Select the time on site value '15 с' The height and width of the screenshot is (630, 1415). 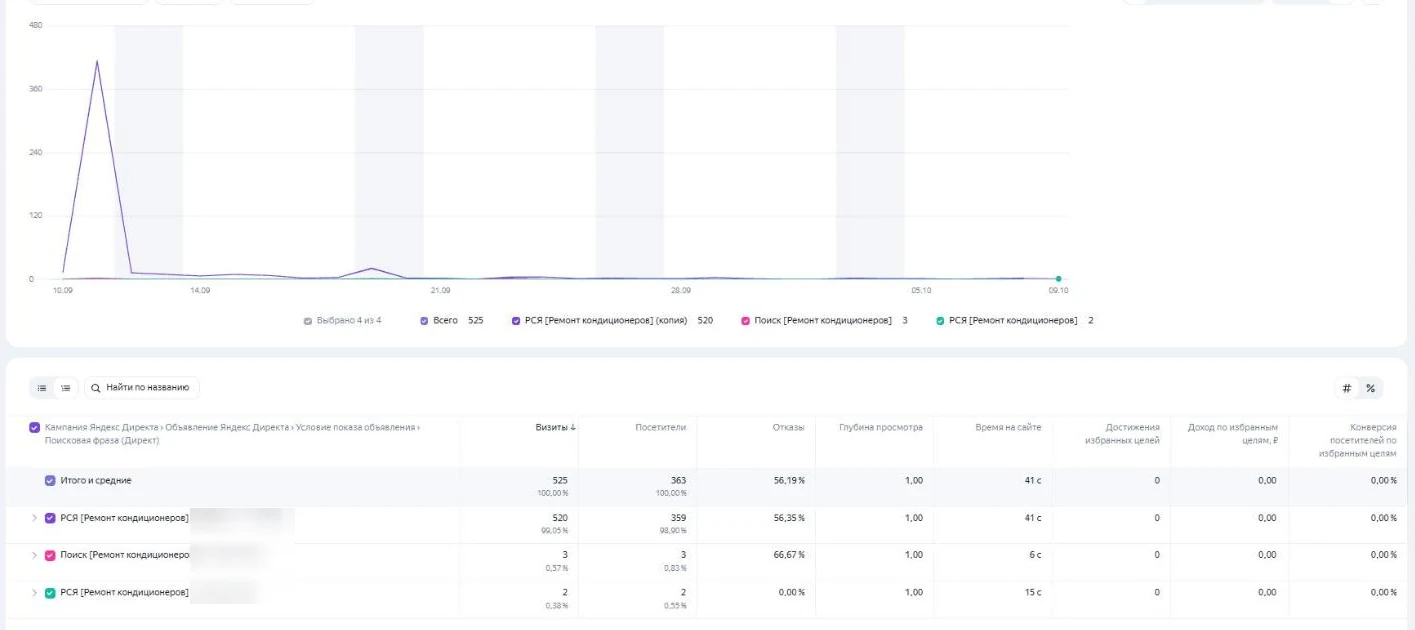(1033, 593)
